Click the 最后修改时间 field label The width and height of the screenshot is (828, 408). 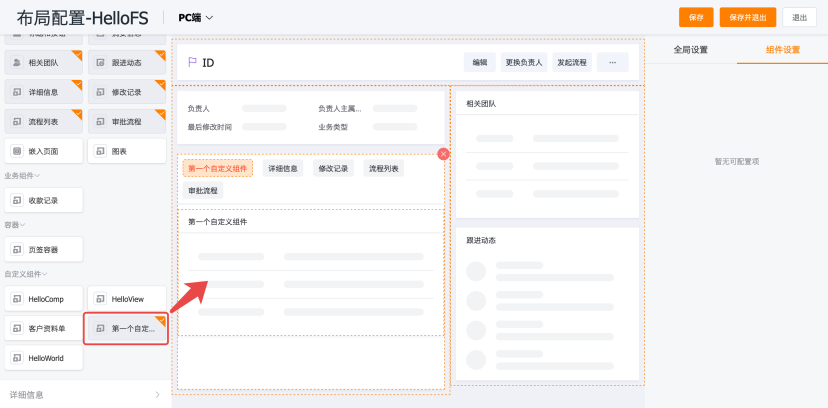(210, 127)
